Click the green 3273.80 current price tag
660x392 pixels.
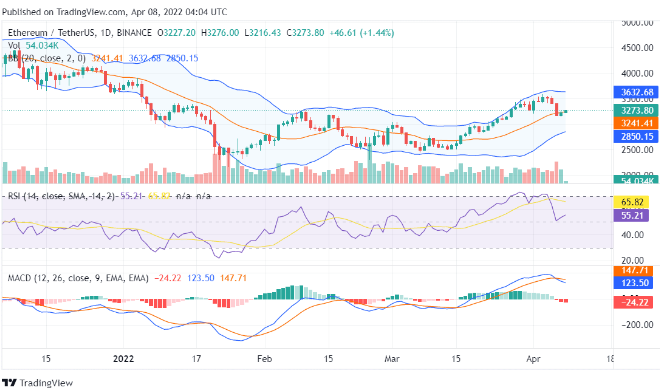click(x=636, y=111)
